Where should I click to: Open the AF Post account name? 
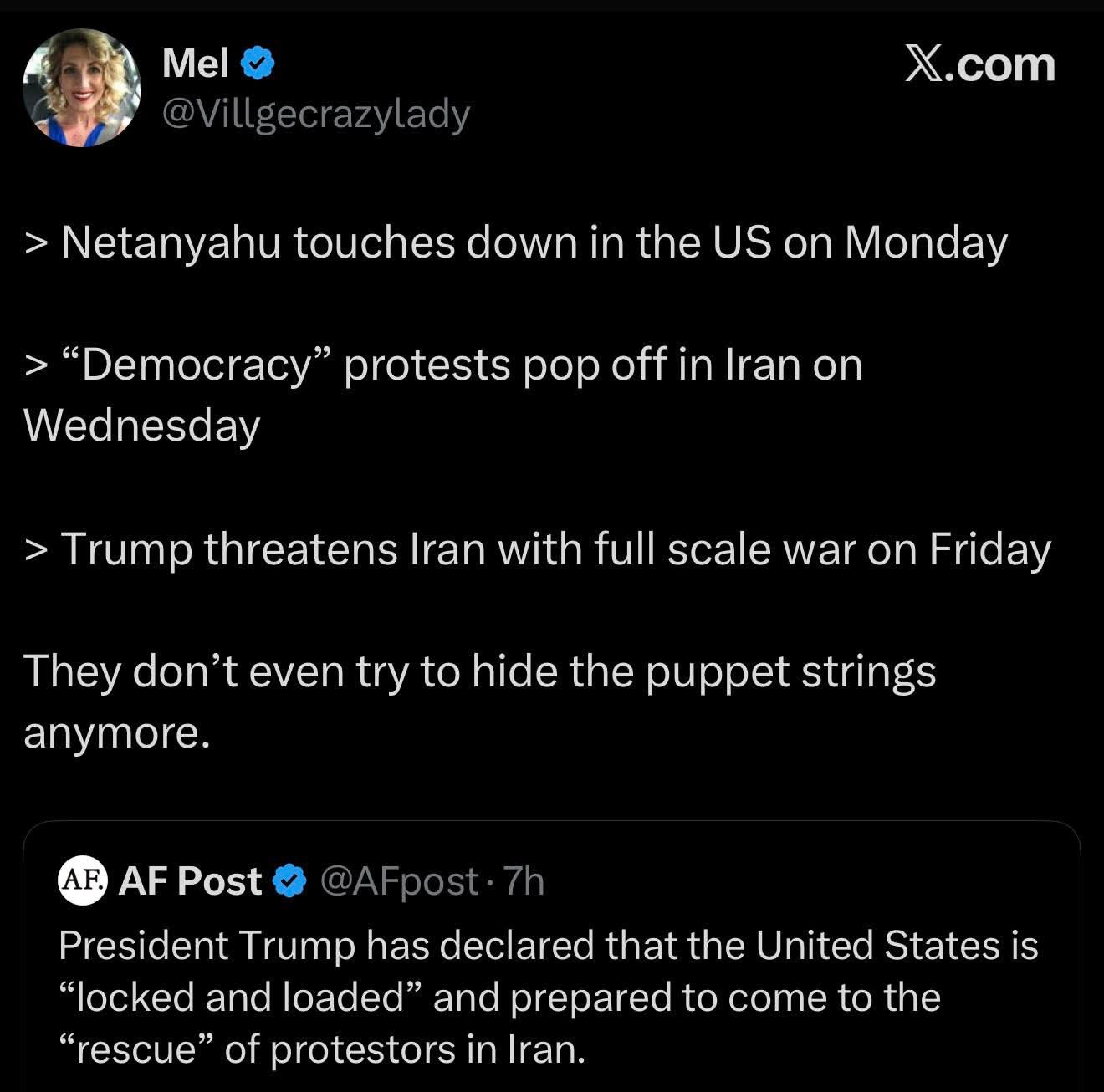[190, 880]
